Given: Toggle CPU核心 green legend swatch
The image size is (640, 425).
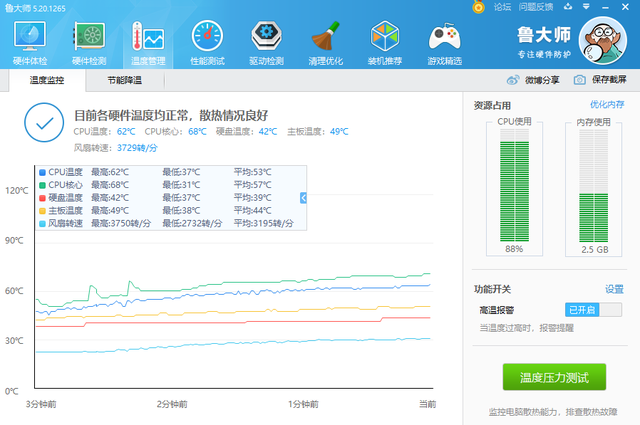Looking at the screenshot, I should [42, 185].
